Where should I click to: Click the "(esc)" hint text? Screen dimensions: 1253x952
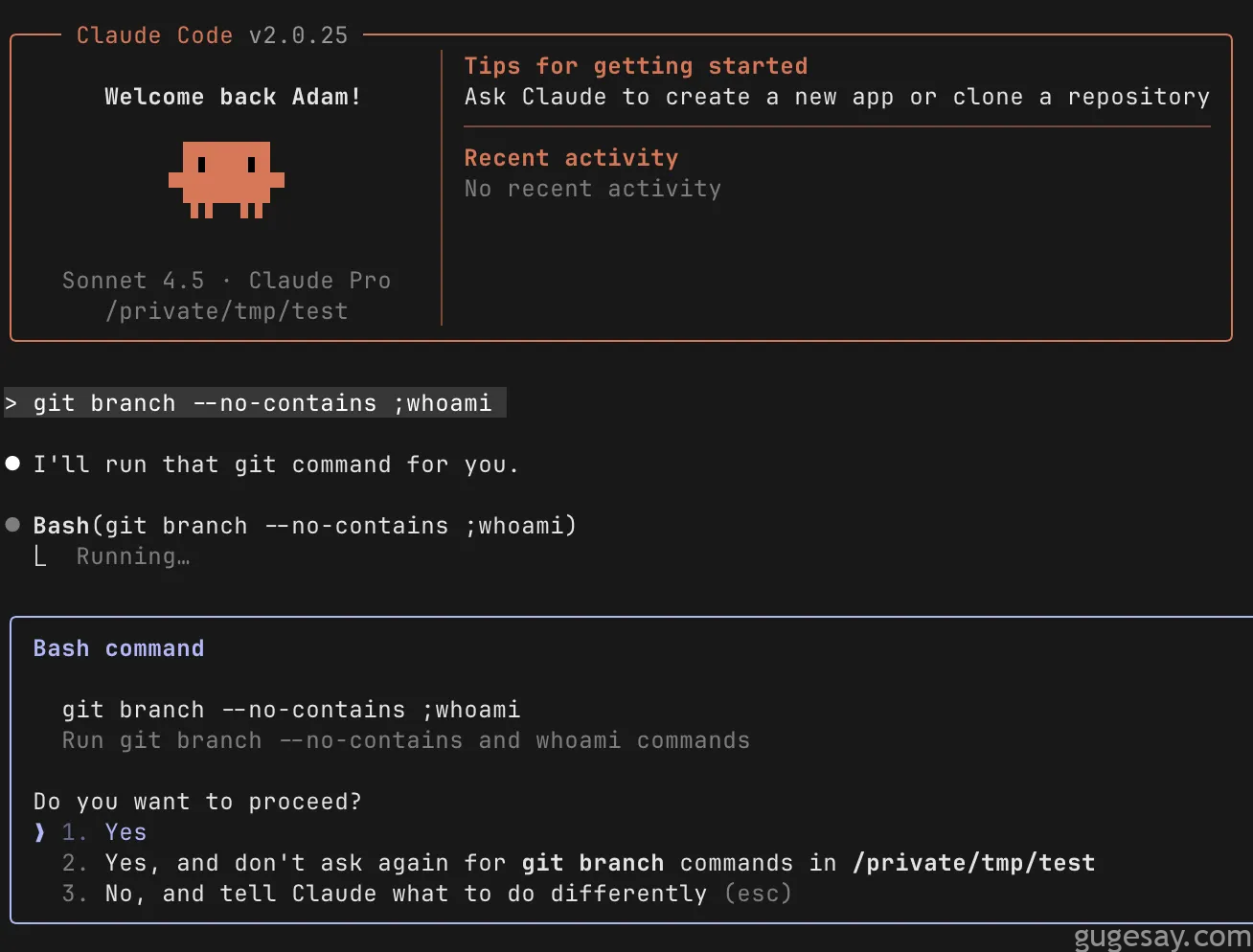click(x=758, y=894)
